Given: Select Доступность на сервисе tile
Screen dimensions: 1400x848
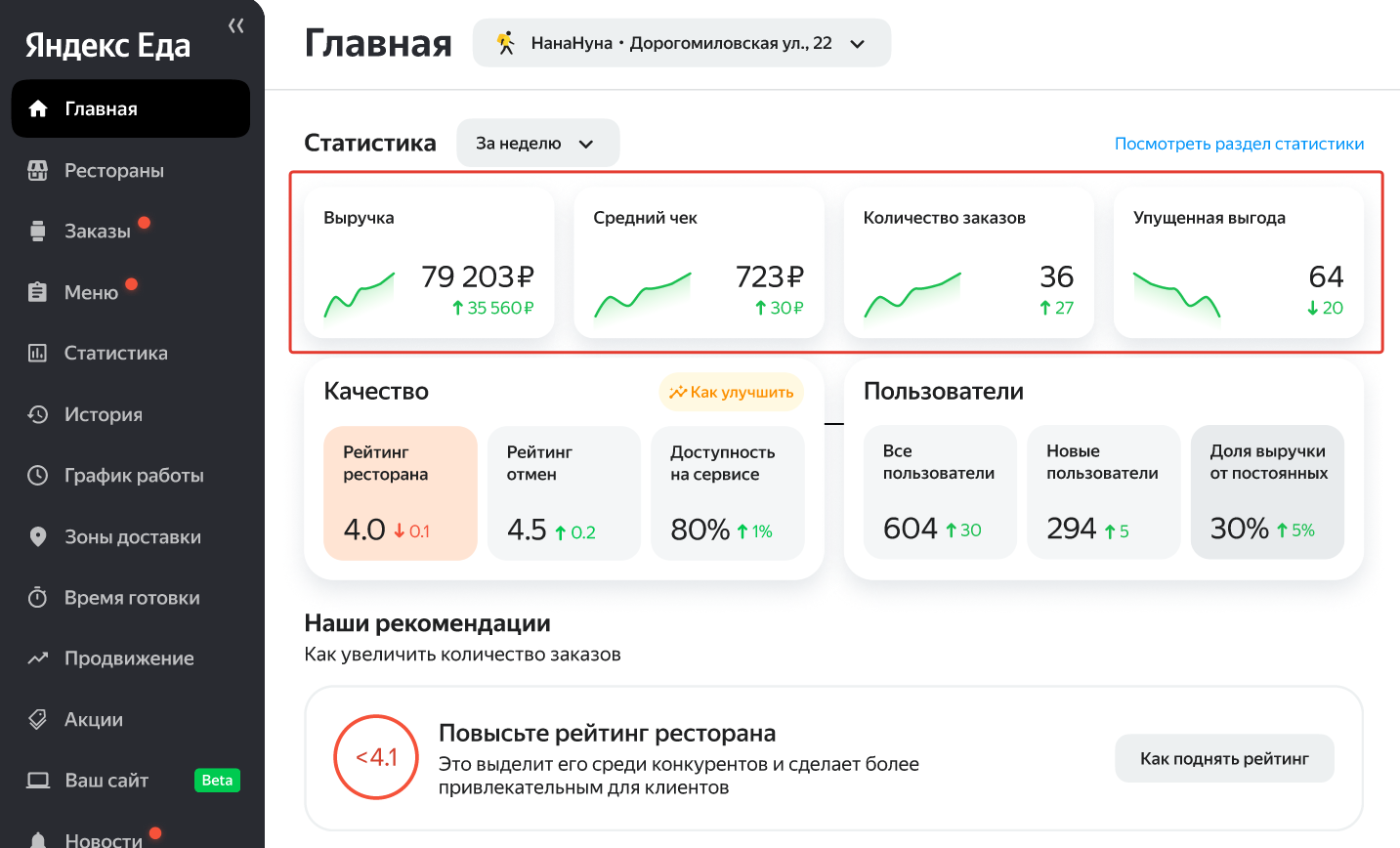Looking at the screenshot, I should tap(728, 492).
